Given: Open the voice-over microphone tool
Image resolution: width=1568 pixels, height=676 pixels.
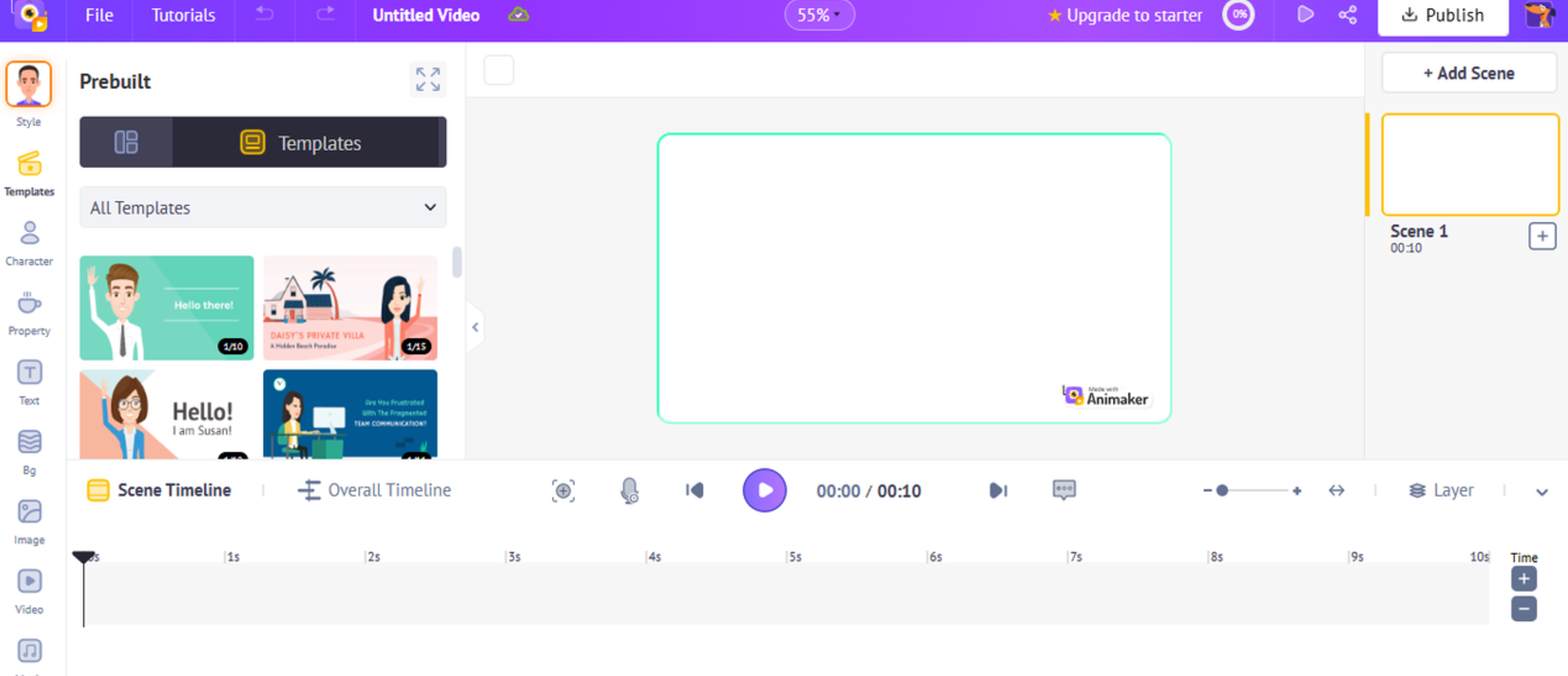Looking at the screenshot, I should click(x=629, y=491).
